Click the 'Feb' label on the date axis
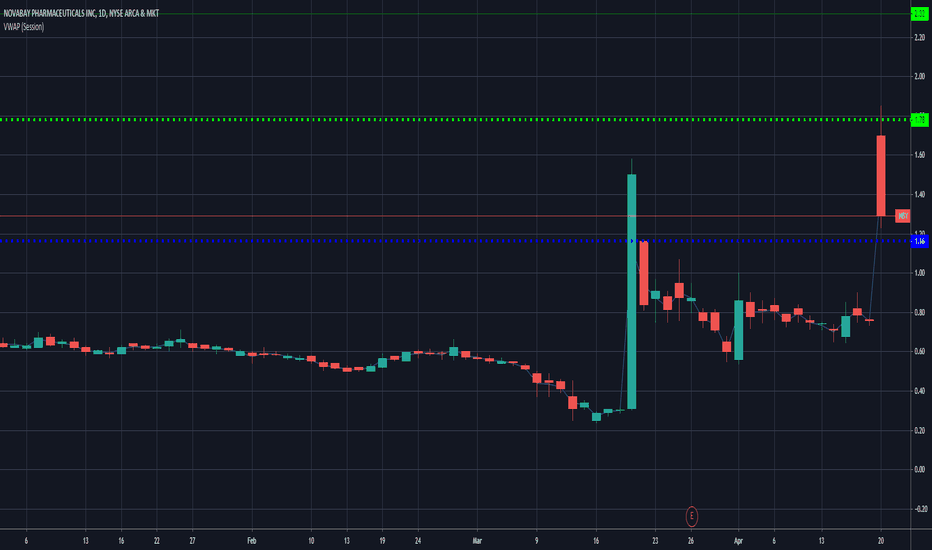 coord(251,540)
